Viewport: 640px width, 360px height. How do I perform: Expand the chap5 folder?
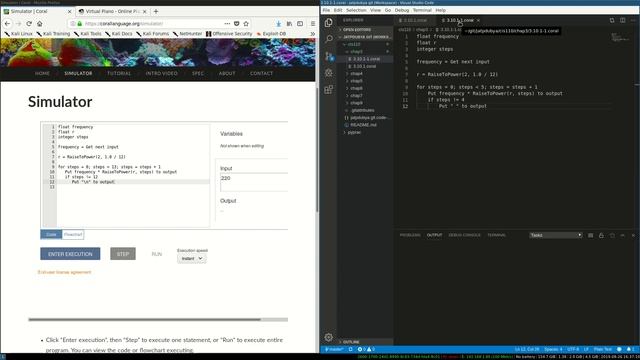(356, 81)
